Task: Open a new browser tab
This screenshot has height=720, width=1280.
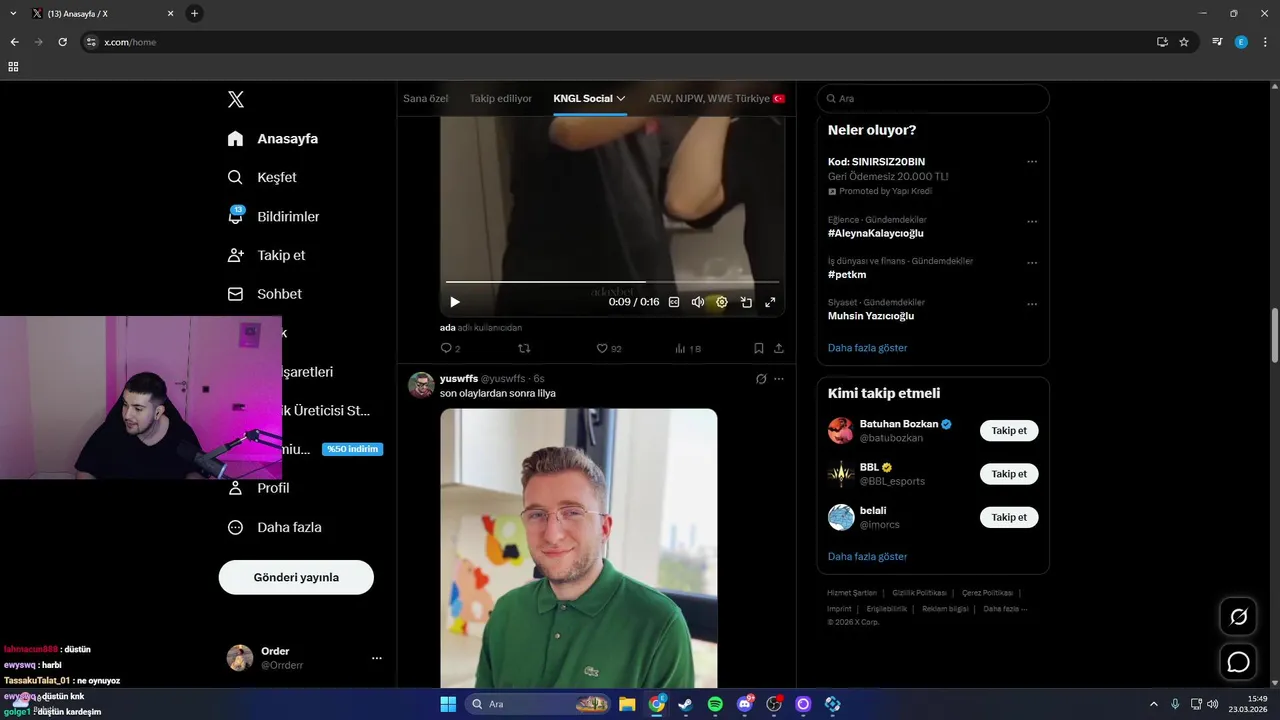Action: [x=194, y=13]
